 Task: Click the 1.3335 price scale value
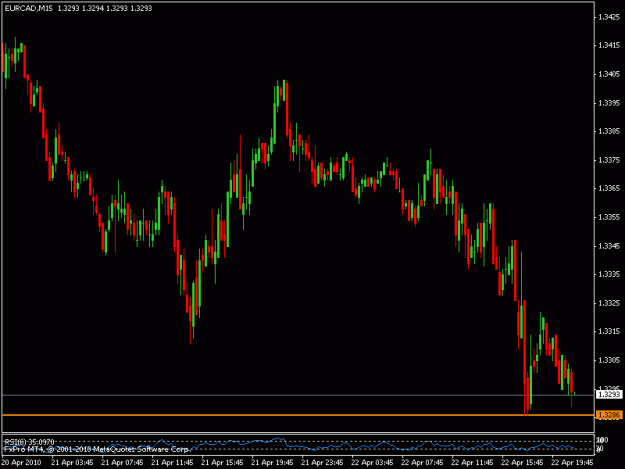click(x=609, y=274)
